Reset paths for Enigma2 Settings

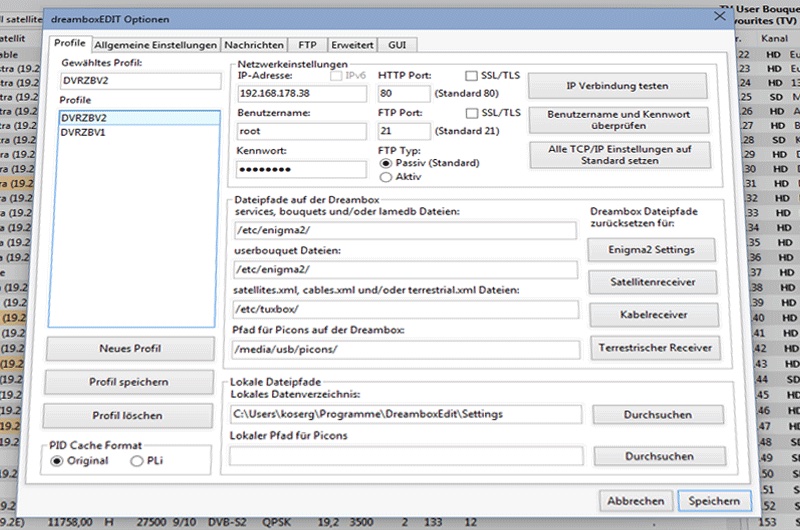click(x=652, y=250)
